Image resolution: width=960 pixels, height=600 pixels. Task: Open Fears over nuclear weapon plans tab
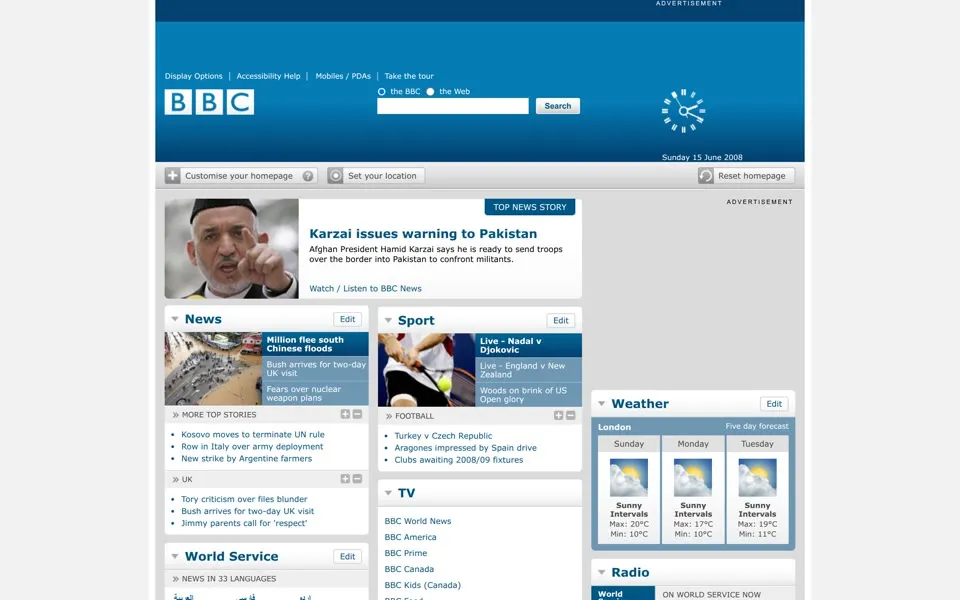pyautogui.click(x=315, y=393)
